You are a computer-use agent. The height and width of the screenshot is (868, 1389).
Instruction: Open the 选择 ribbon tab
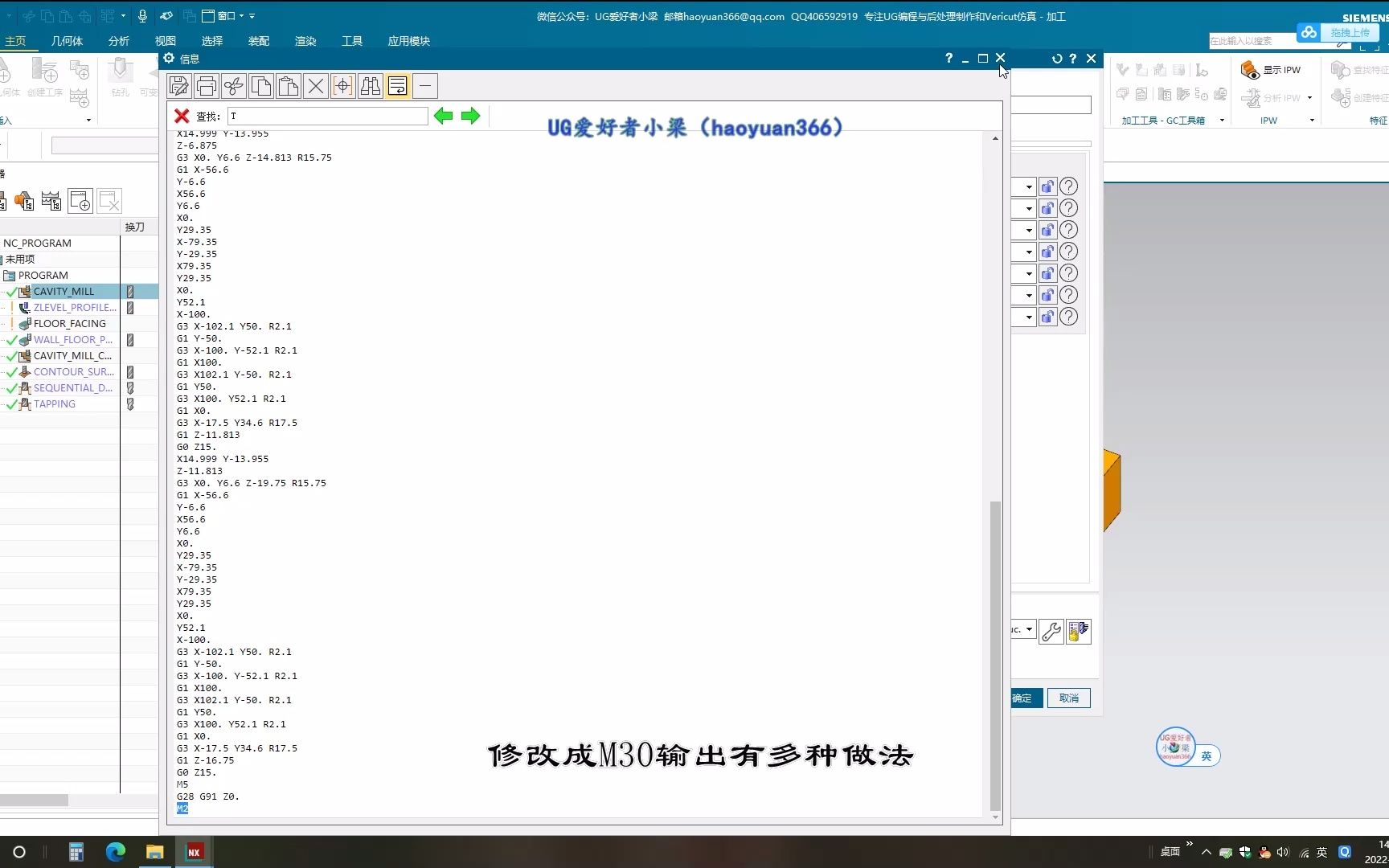(x=211, y=41)
